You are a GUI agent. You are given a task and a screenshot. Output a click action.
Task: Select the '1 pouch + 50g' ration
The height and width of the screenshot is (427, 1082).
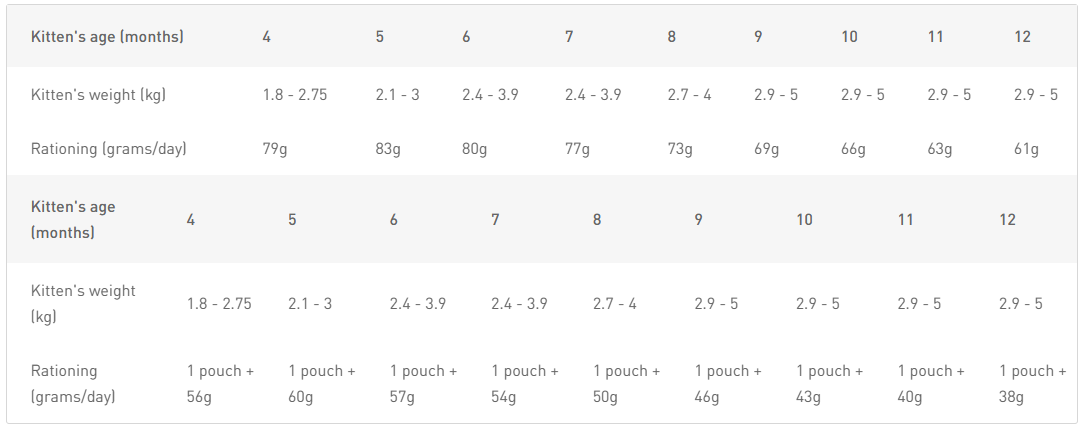point(627,384)
